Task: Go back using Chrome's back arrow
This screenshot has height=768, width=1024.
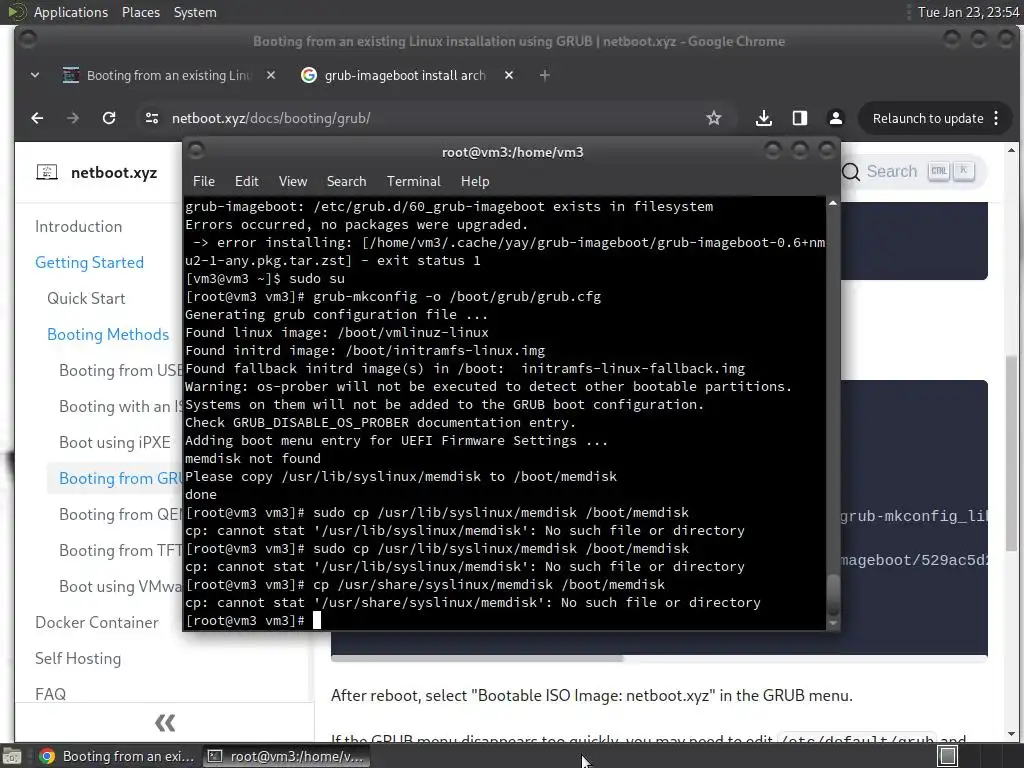Action: tap(37, 118)
